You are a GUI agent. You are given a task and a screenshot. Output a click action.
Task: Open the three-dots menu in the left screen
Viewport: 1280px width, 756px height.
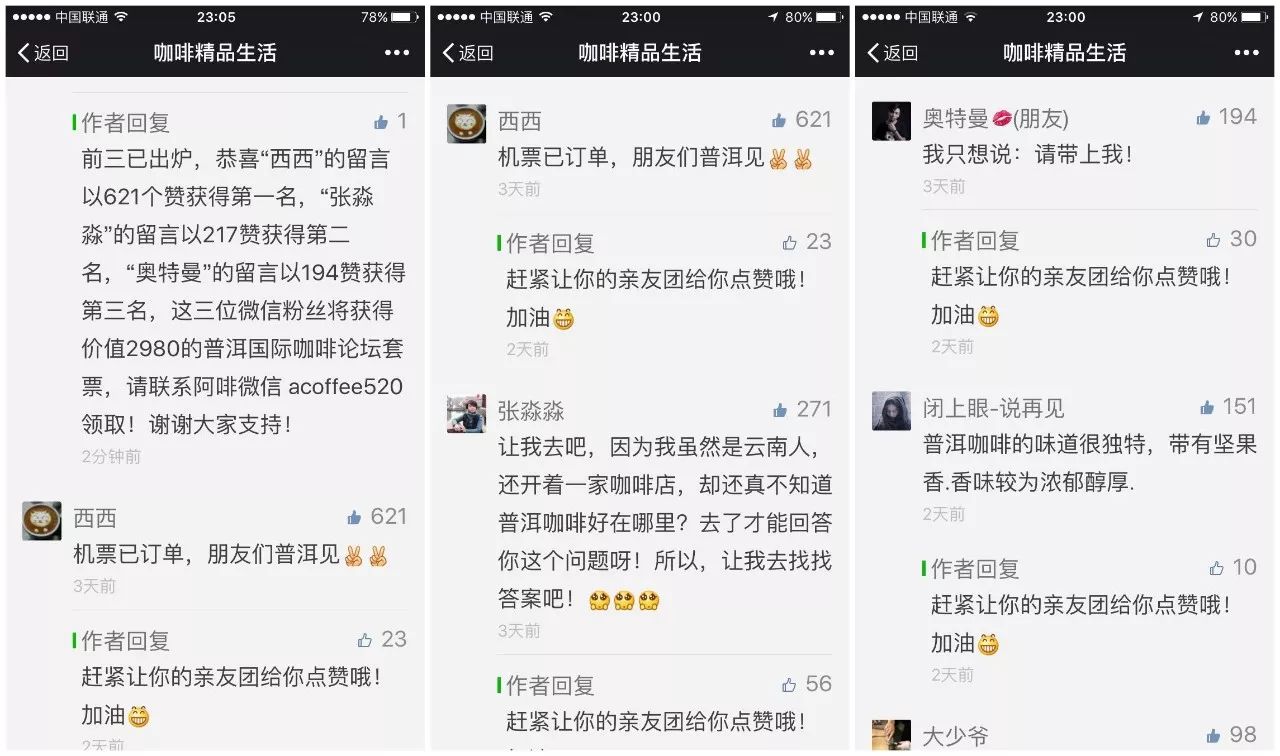[397, 53]
